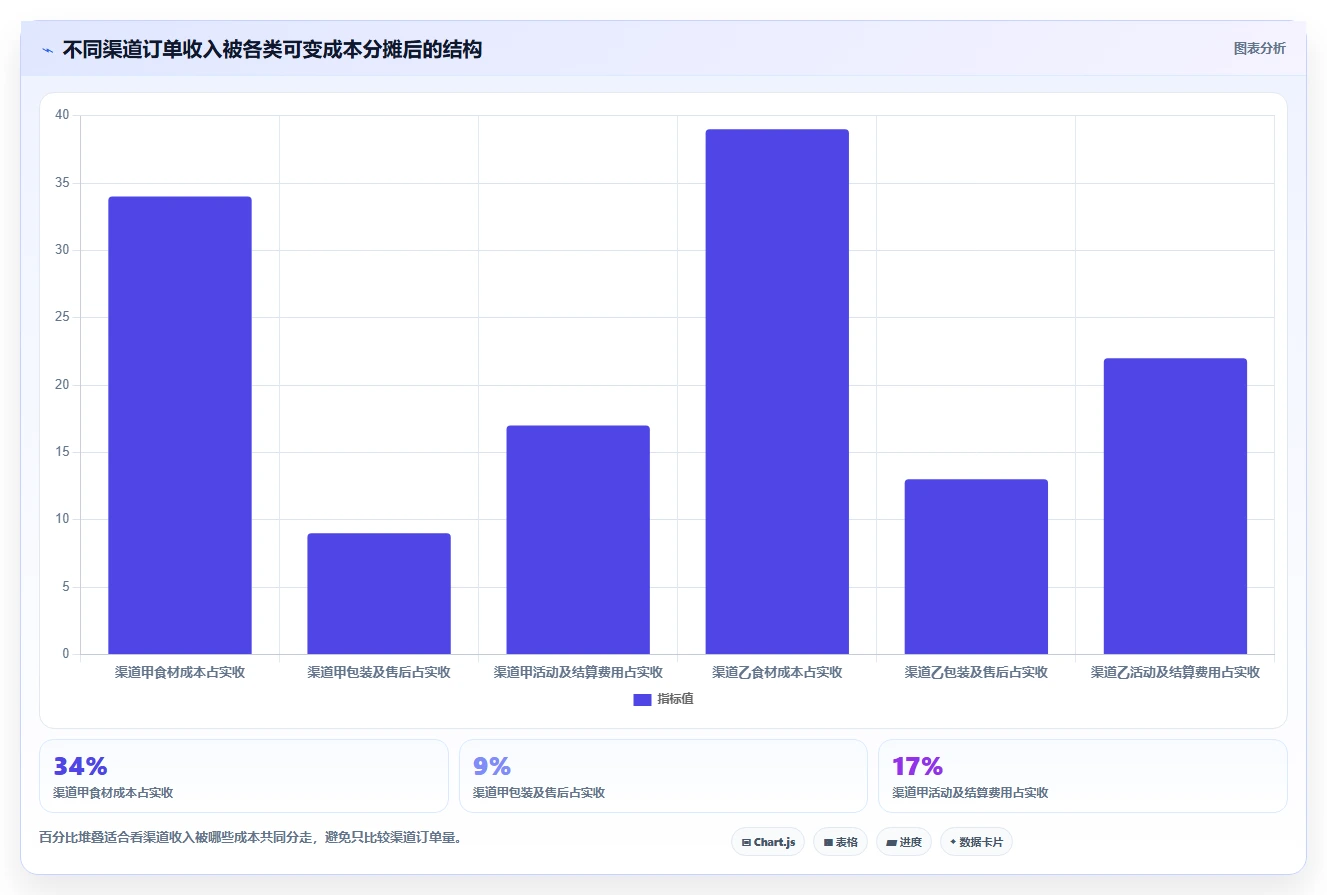Select the 进度 tag button

pyautogui.click(x=904, y=842)
